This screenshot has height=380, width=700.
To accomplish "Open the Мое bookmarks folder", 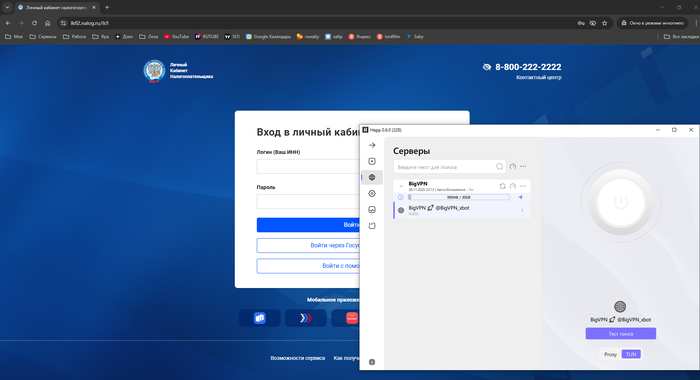I will pos(14,37).
